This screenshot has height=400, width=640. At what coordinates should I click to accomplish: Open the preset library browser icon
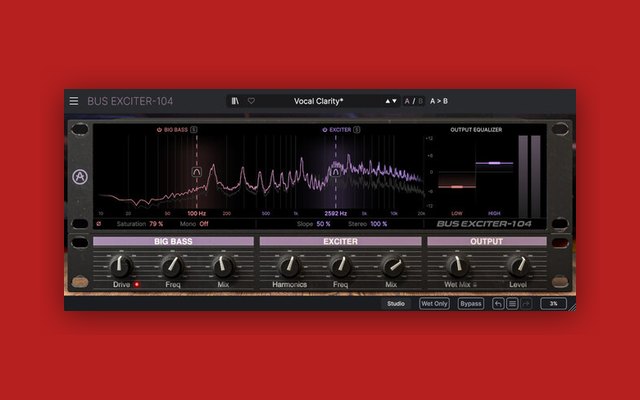pos(235,101)
